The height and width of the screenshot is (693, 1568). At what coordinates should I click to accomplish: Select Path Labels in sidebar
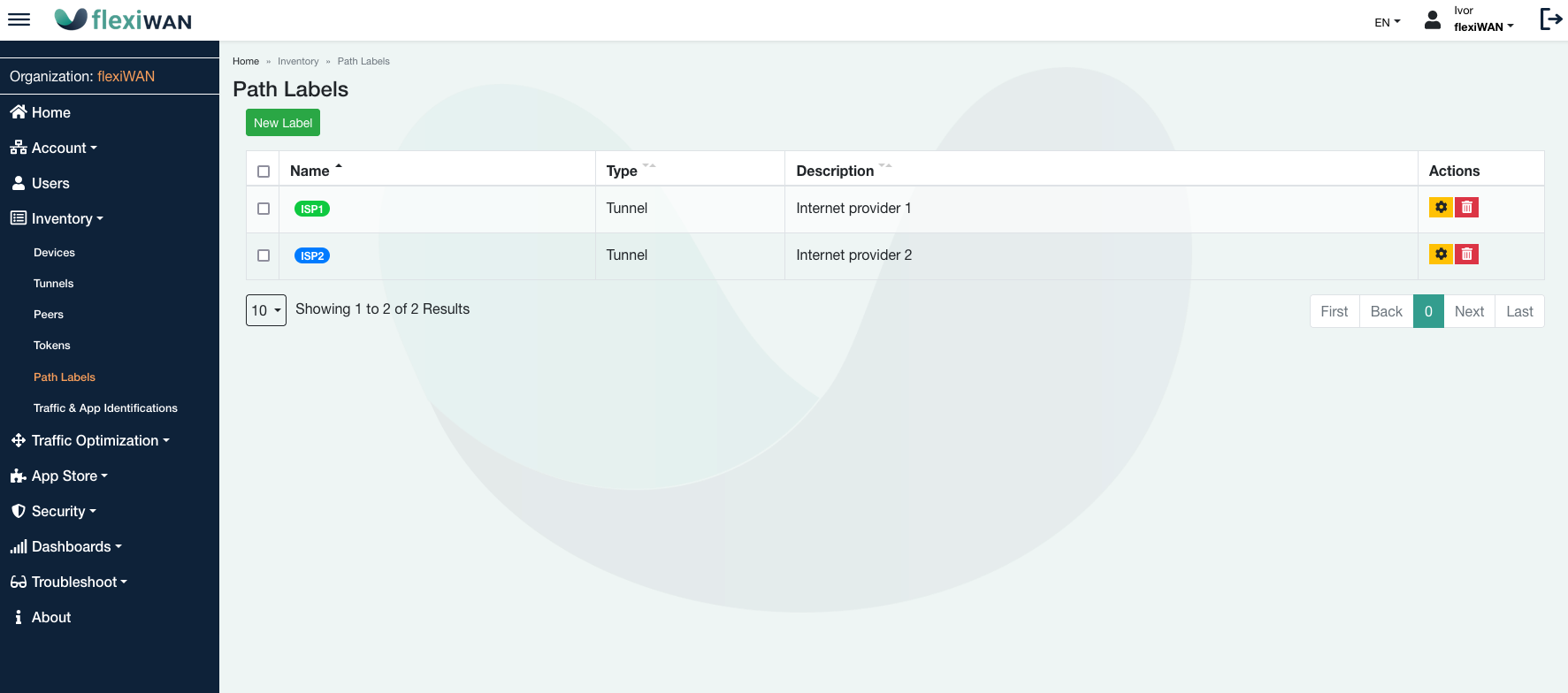tap(65, 377)
